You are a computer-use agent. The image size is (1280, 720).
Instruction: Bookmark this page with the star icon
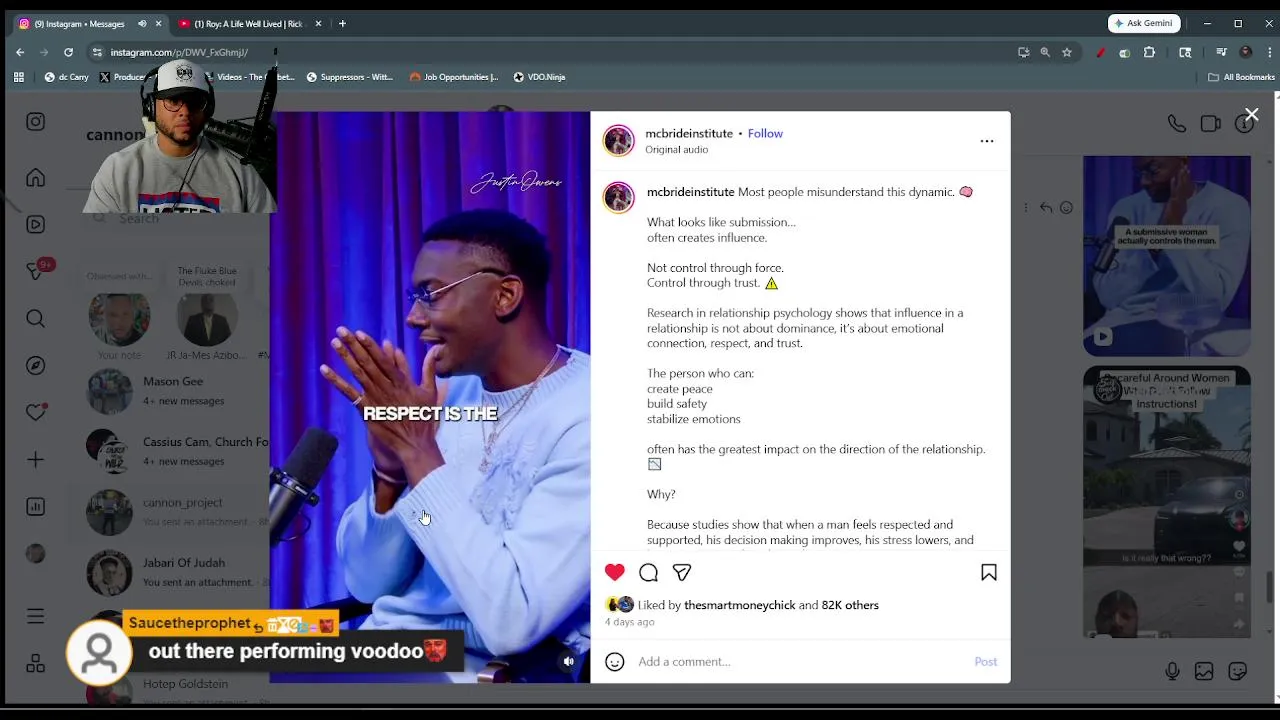[1067, 52]
